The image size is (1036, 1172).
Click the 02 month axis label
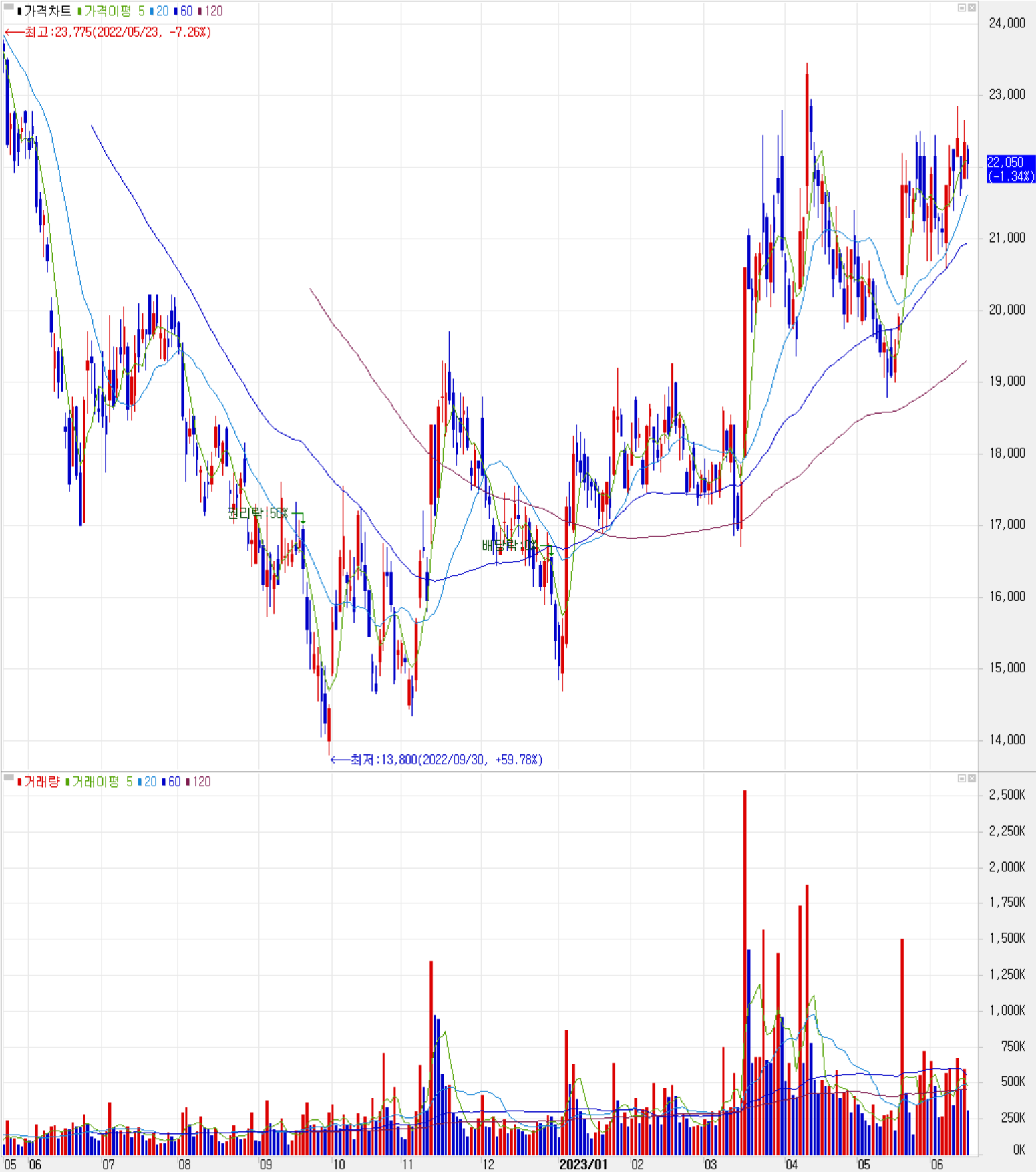coord(638,1165)
